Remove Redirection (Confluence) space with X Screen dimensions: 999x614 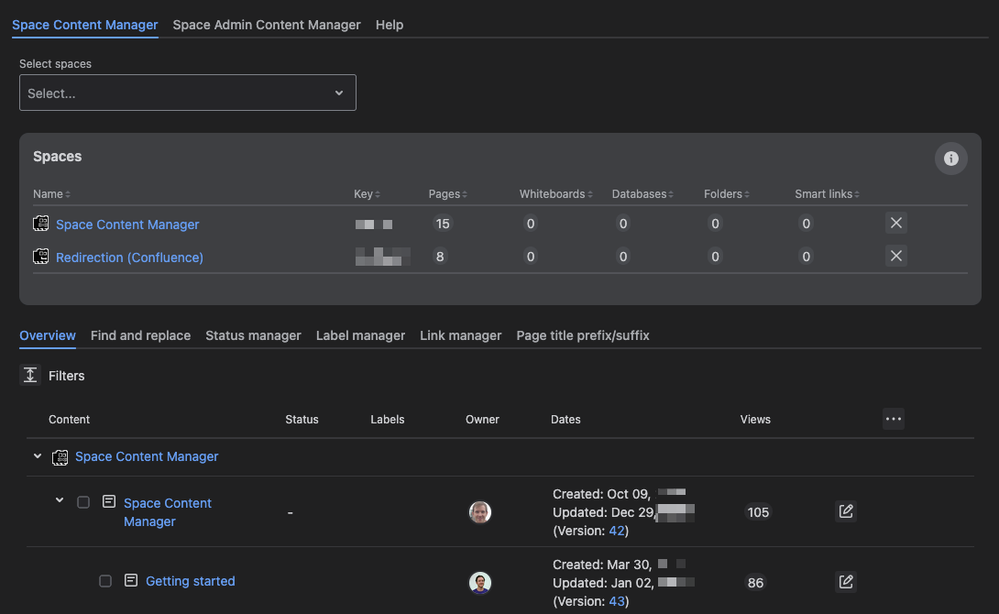(896, 256)
